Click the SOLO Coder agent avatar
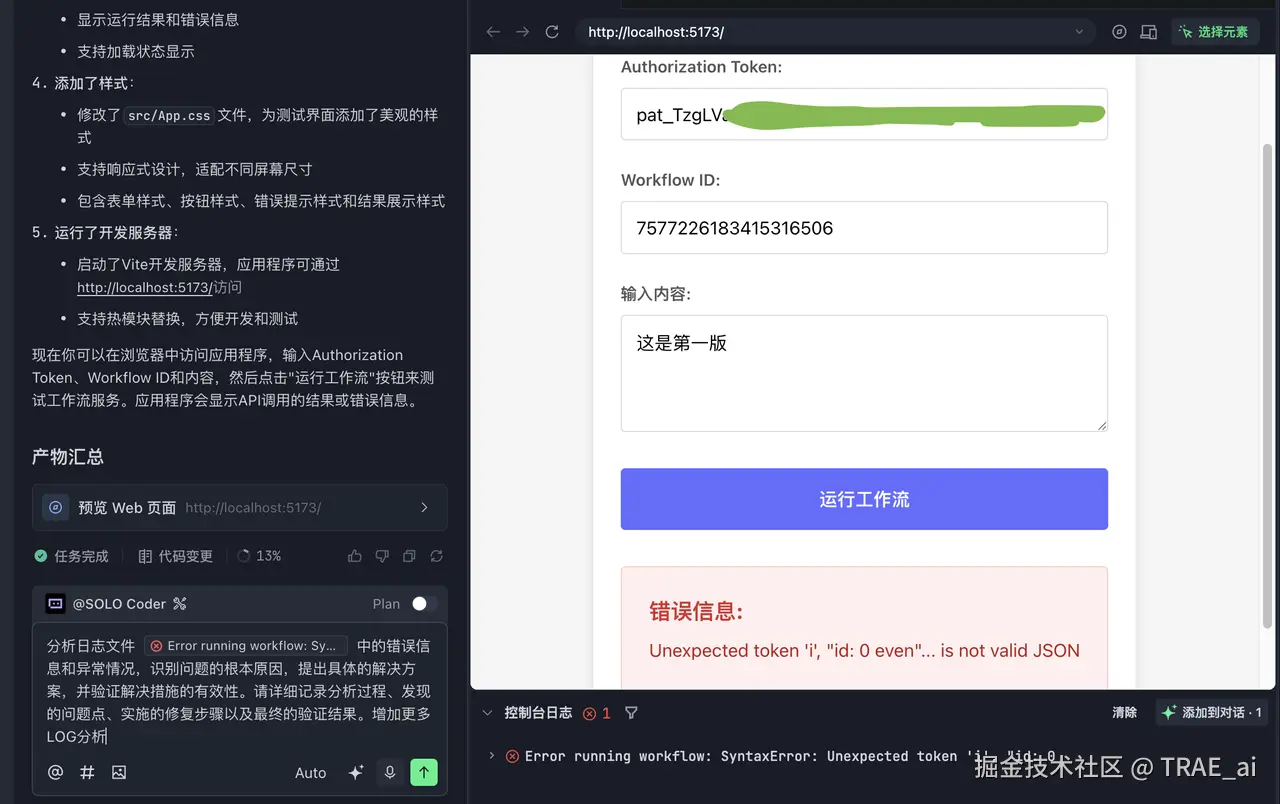 [55, 604]
